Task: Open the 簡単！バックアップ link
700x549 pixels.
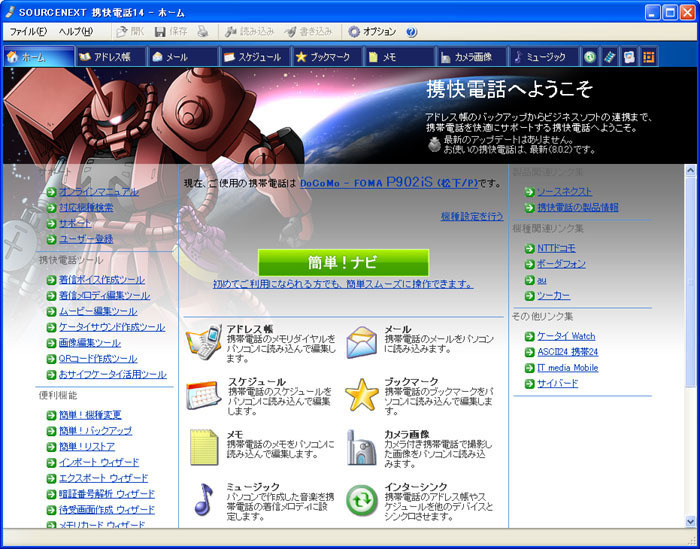Action: pos(96,431)
